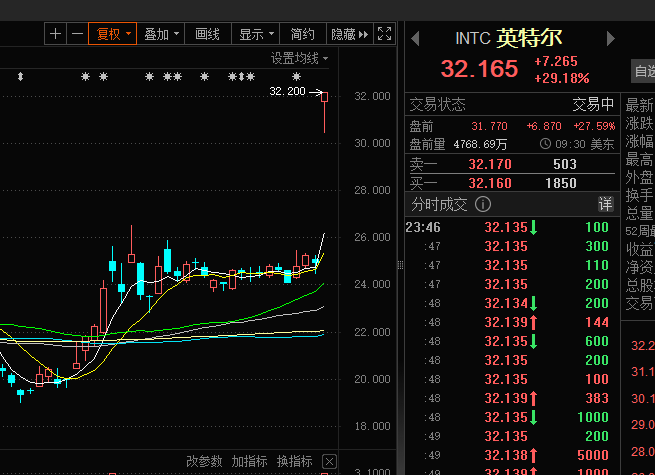Screen dimensions: 655x475
Task: Click 换指标 to switch indicator
Action: [x=294, y=461]
